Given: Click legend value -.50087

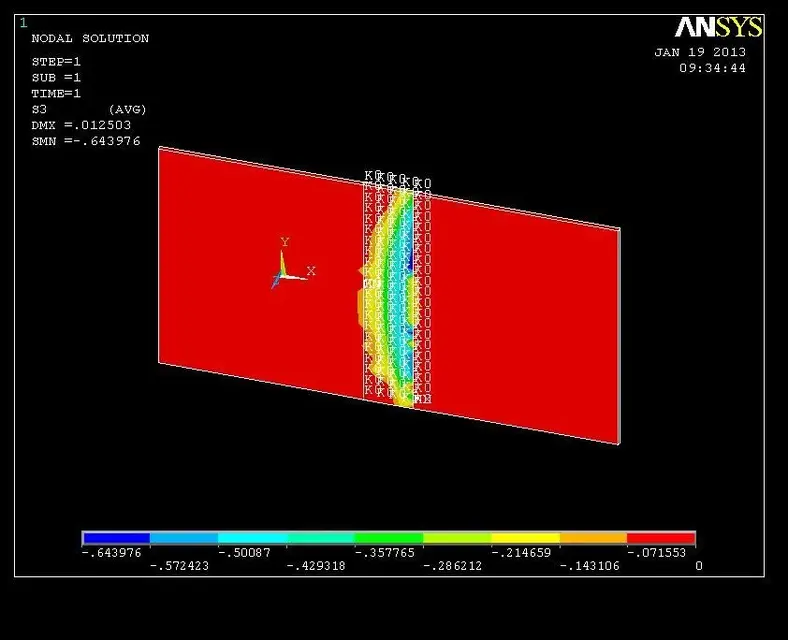Looking at the screenshot, I should 244,553.
